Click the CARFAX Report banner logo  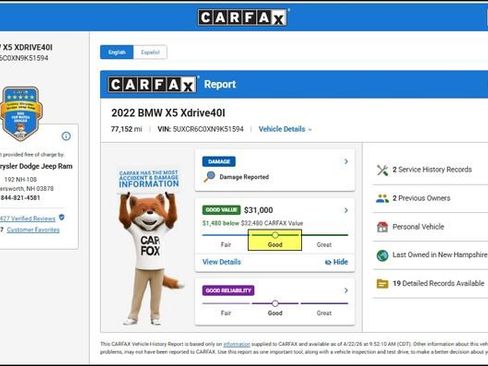point(152,84)
